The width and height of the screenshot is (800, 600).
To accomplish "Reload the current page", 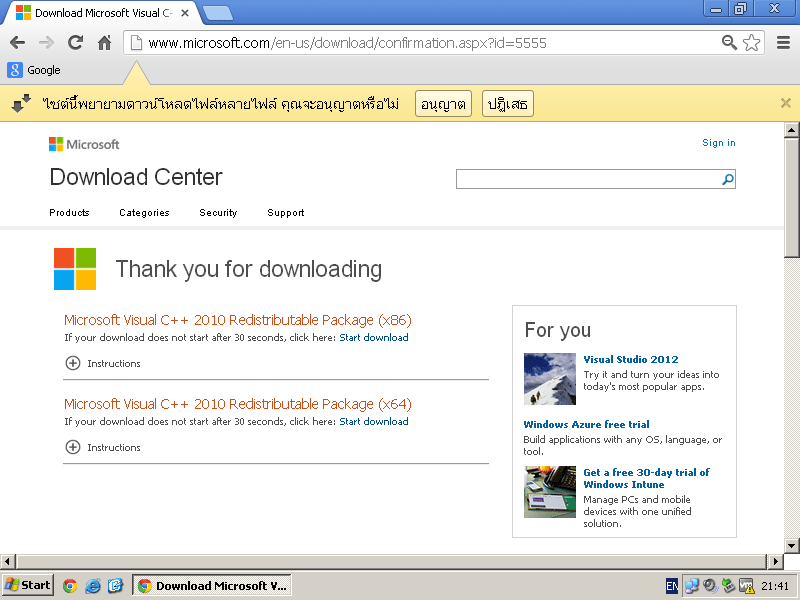I will pos(76,43).
